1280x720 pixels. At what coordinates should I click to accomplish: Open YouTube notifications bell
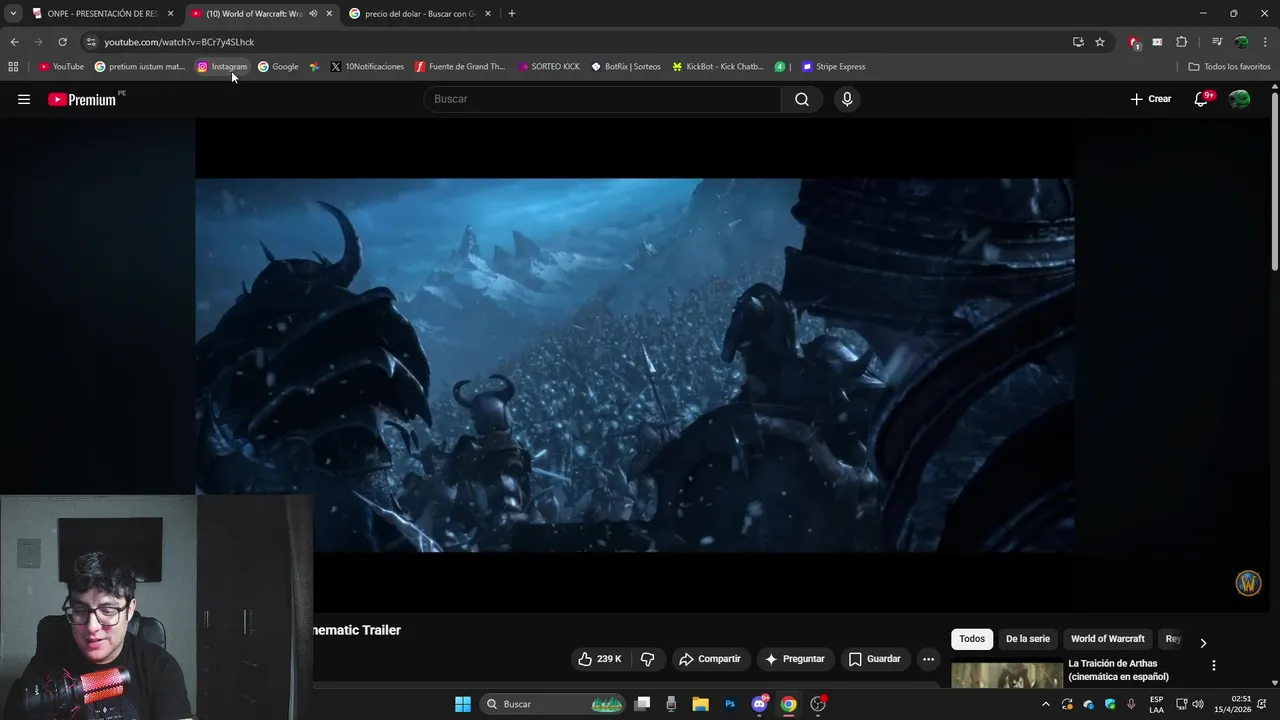1202,99
